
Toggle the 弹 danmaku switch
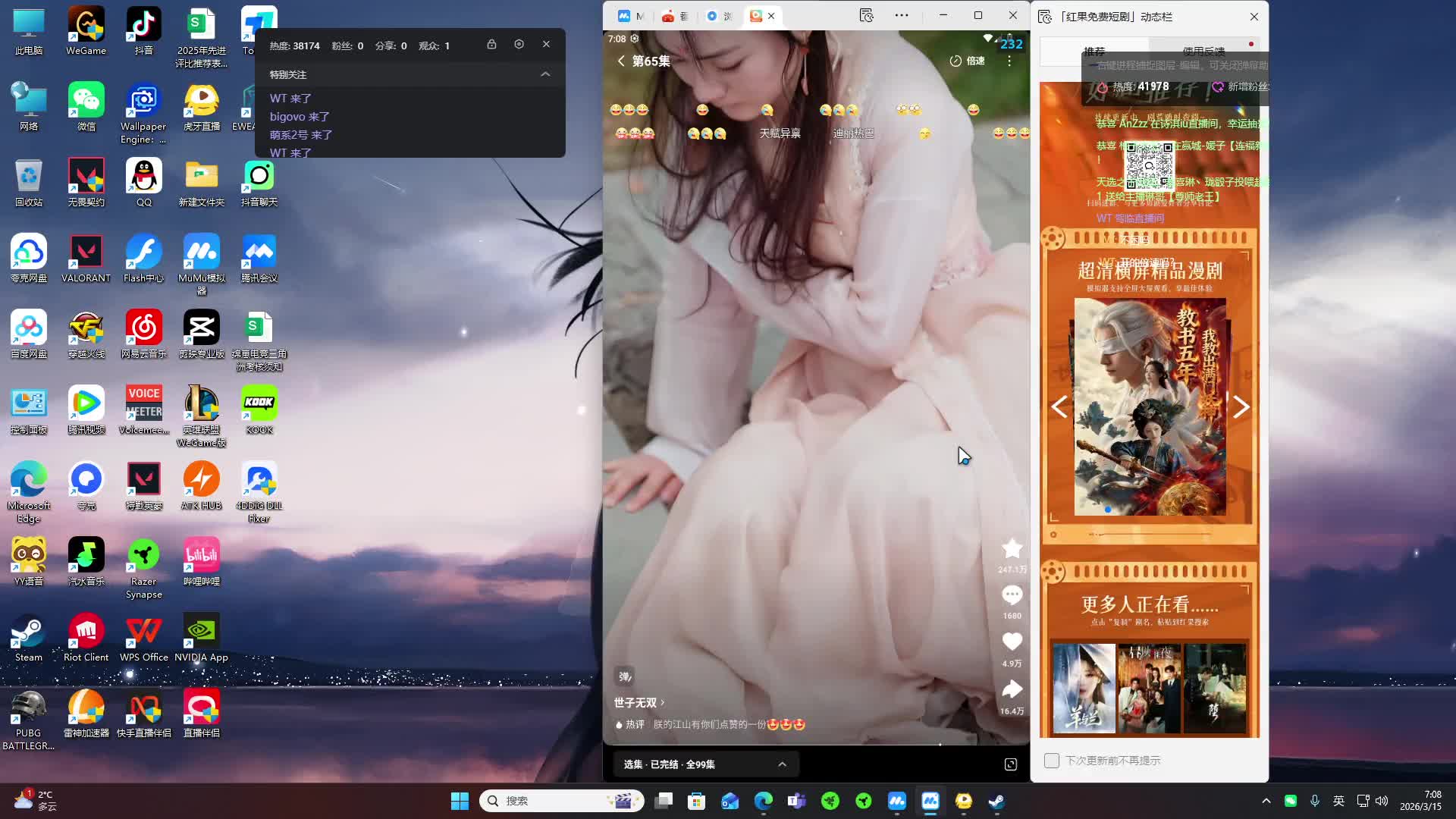click(x=625, y=676)
